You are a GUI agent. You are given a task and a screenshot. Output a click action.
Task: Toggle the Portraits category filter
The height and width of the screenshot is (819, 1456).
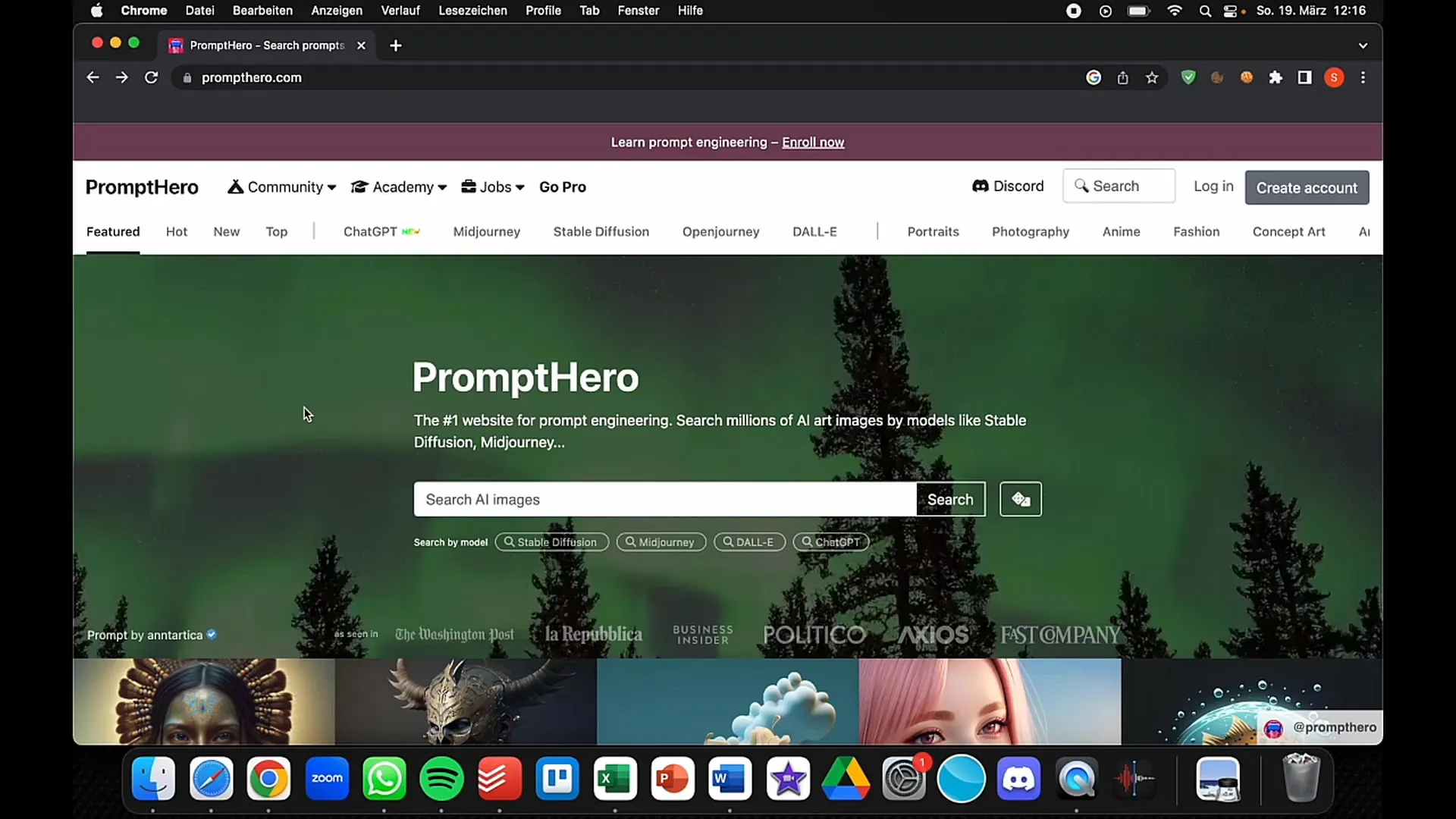[933, 231]
